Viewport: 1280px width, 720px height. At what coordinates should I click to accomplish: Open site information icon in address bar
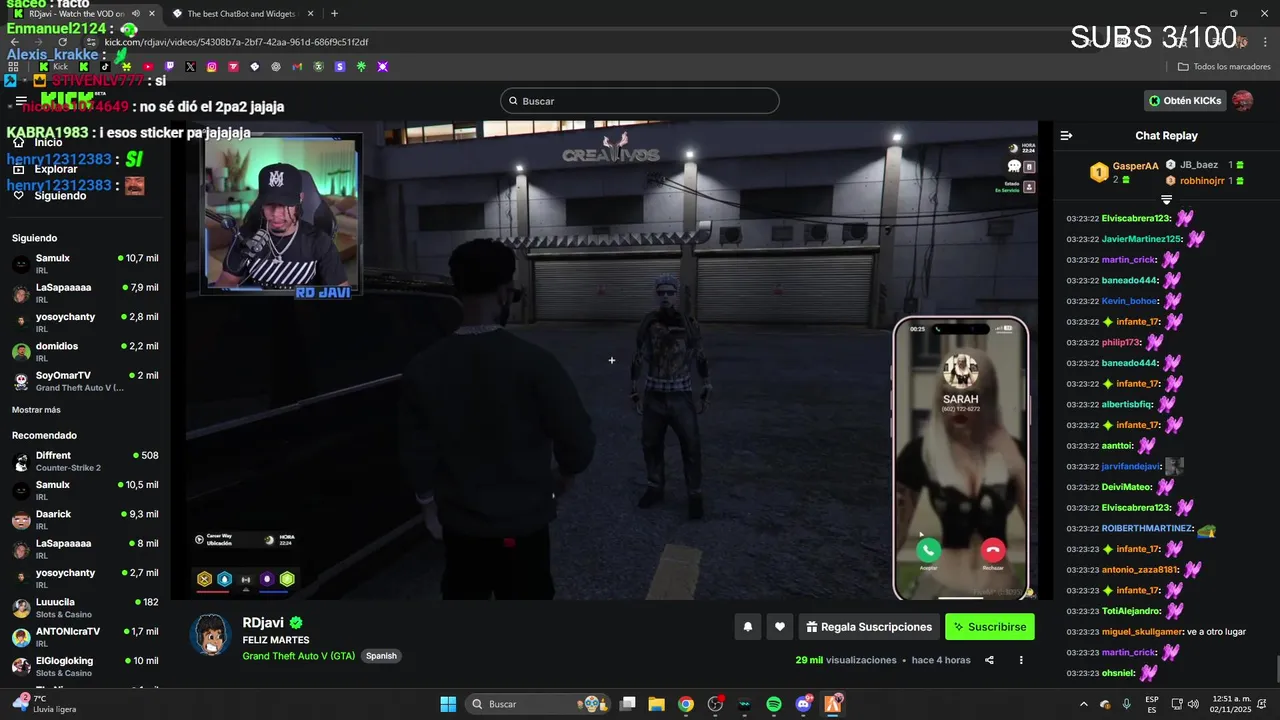click(91, 42)
